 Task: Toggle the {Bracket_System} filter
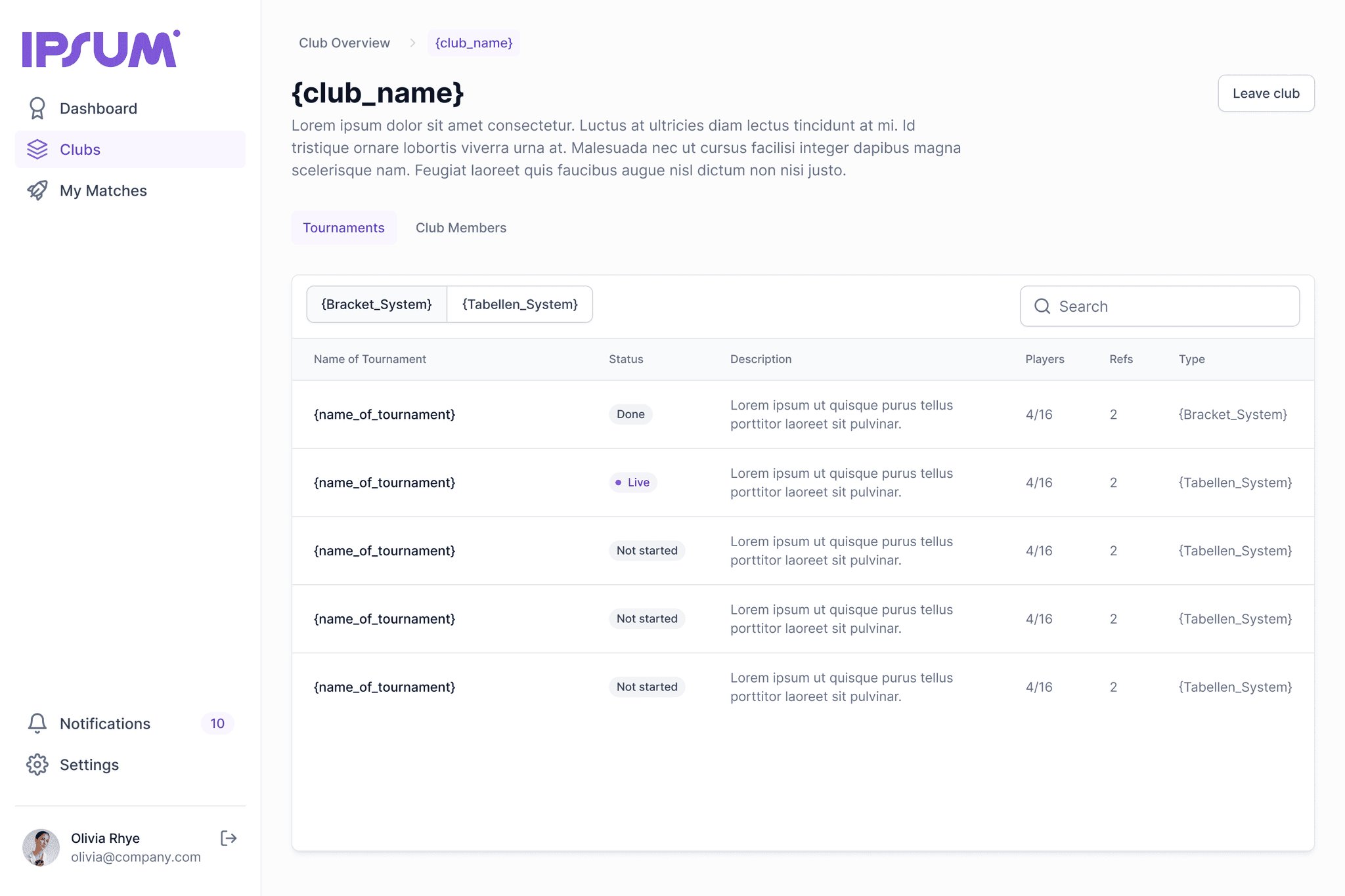point(376,305)
